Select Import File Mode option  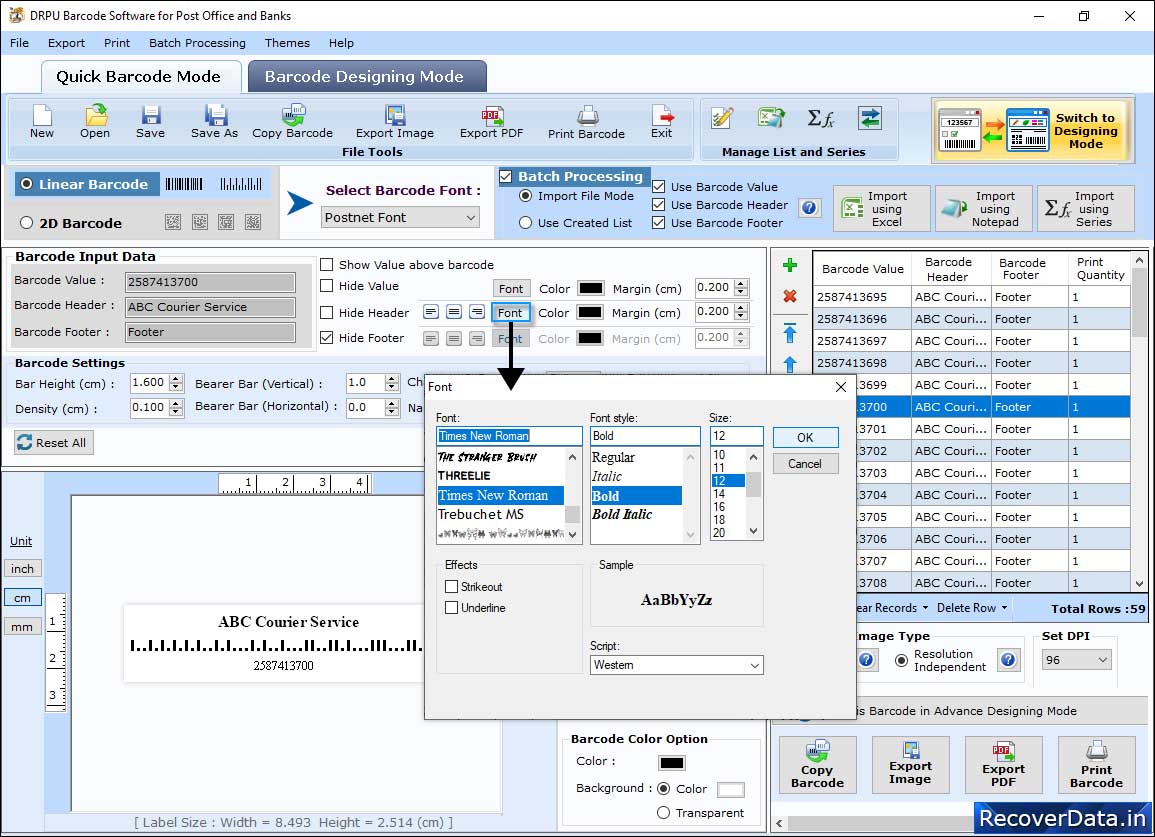[x=525, y=196]
